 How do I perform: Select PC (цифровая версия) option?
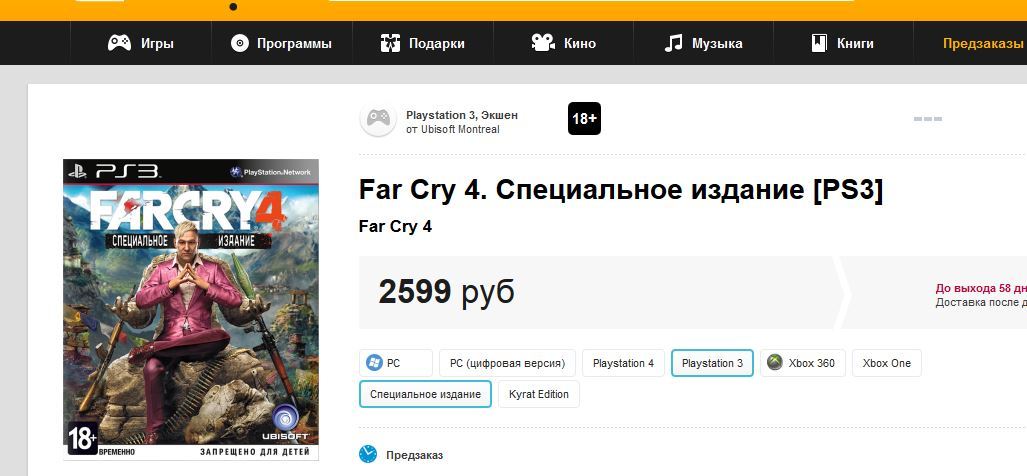(508, 363)
